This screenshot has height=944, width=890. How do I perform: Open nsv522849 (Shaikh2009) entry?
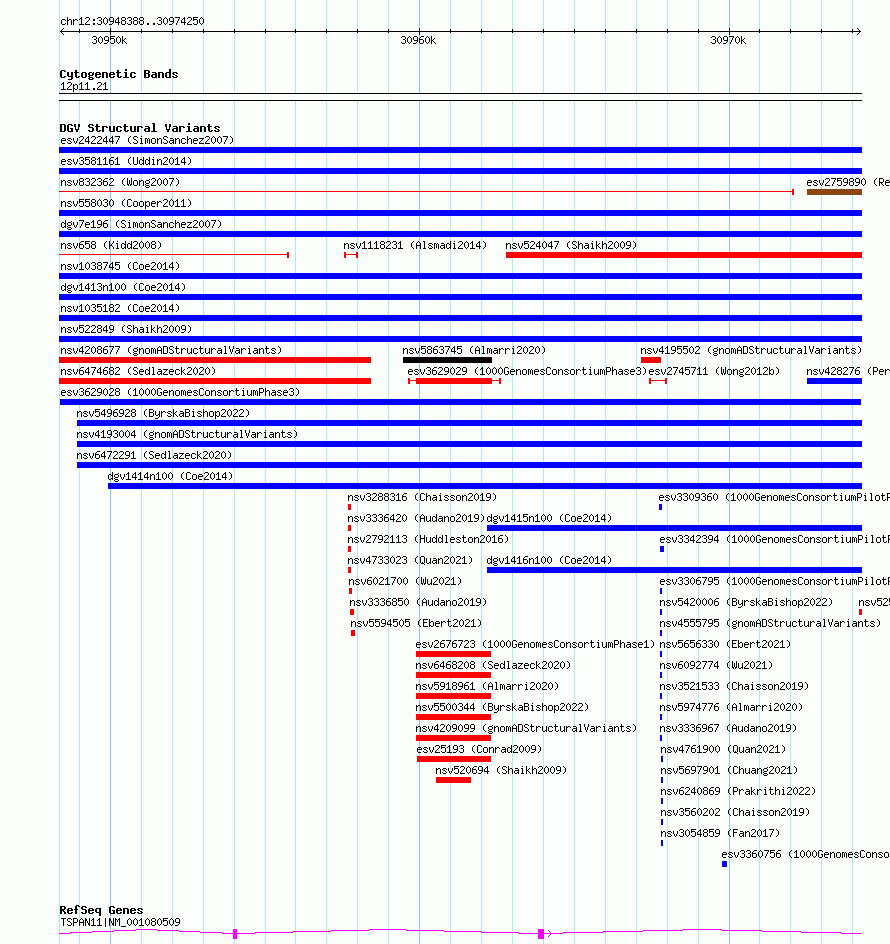[126, 330]
